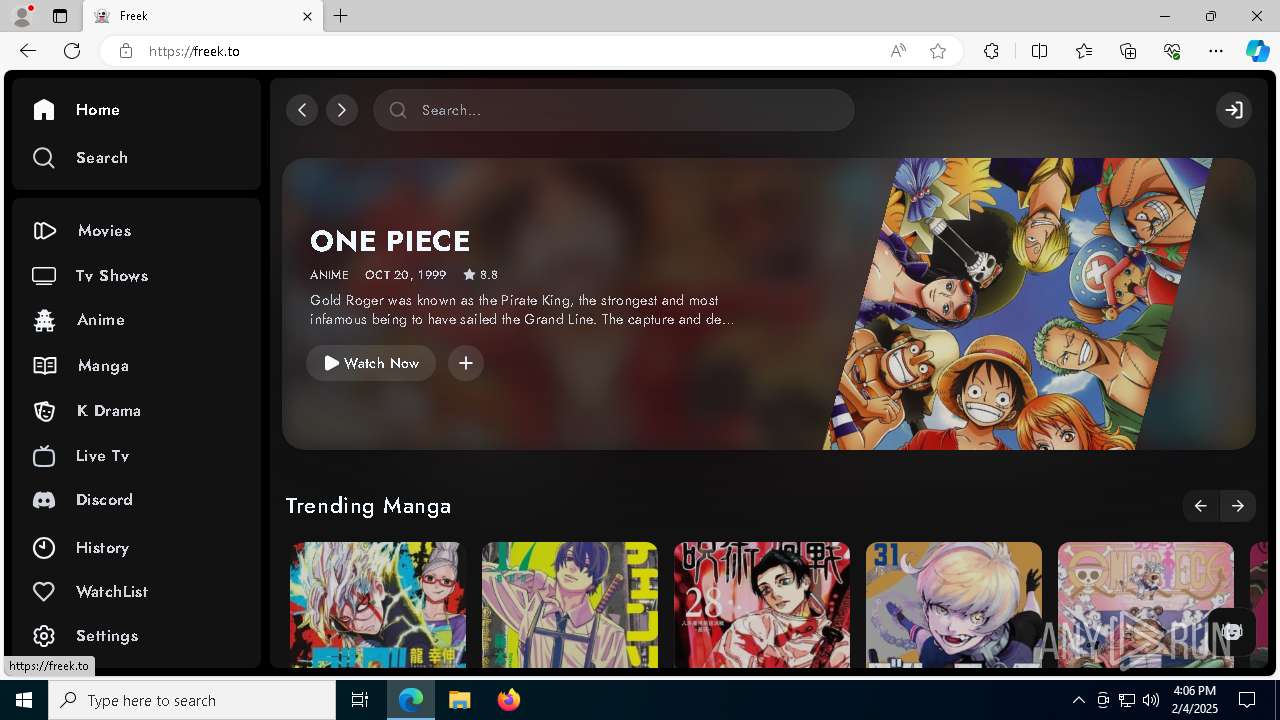Focus the Search... input field
This screenshot has height=720, width=1280.
tap(614, 110)
